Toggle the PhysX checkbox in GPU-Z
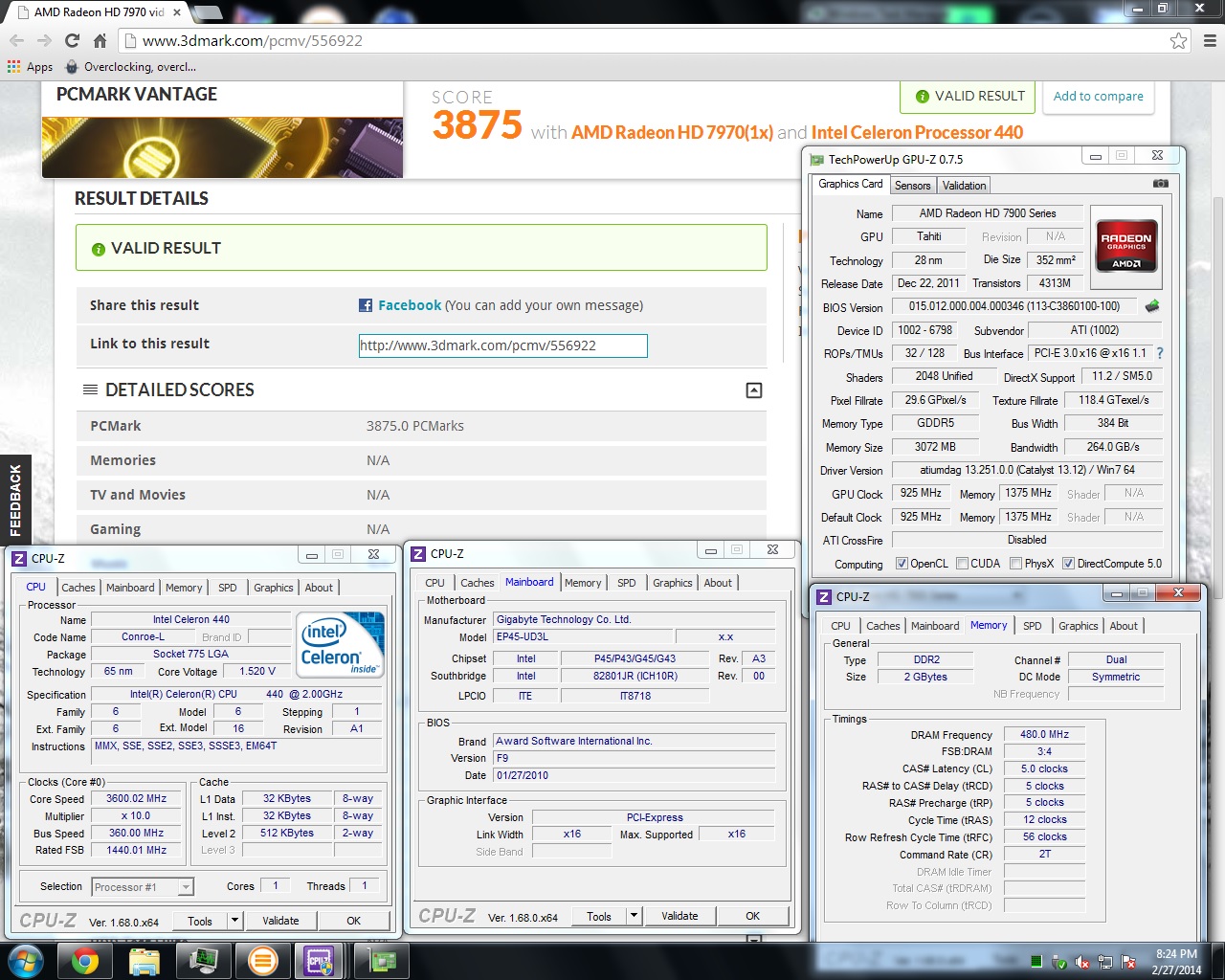 click(1015, 564)
